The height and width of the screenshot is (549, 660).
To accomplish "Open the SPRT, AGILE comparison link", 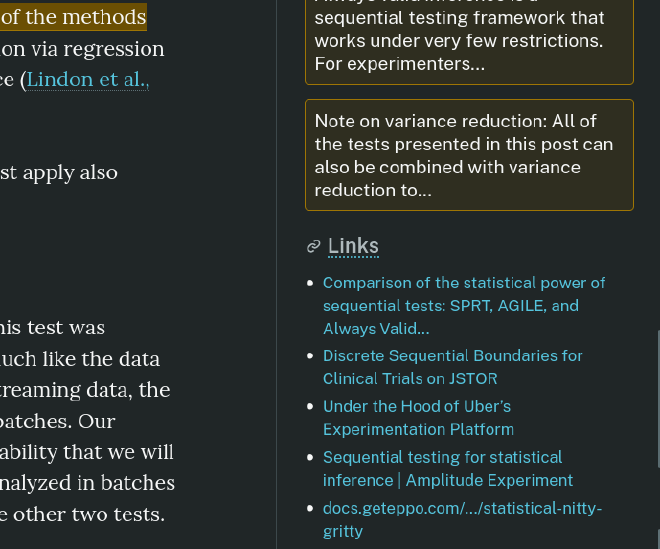I will 464,305.
